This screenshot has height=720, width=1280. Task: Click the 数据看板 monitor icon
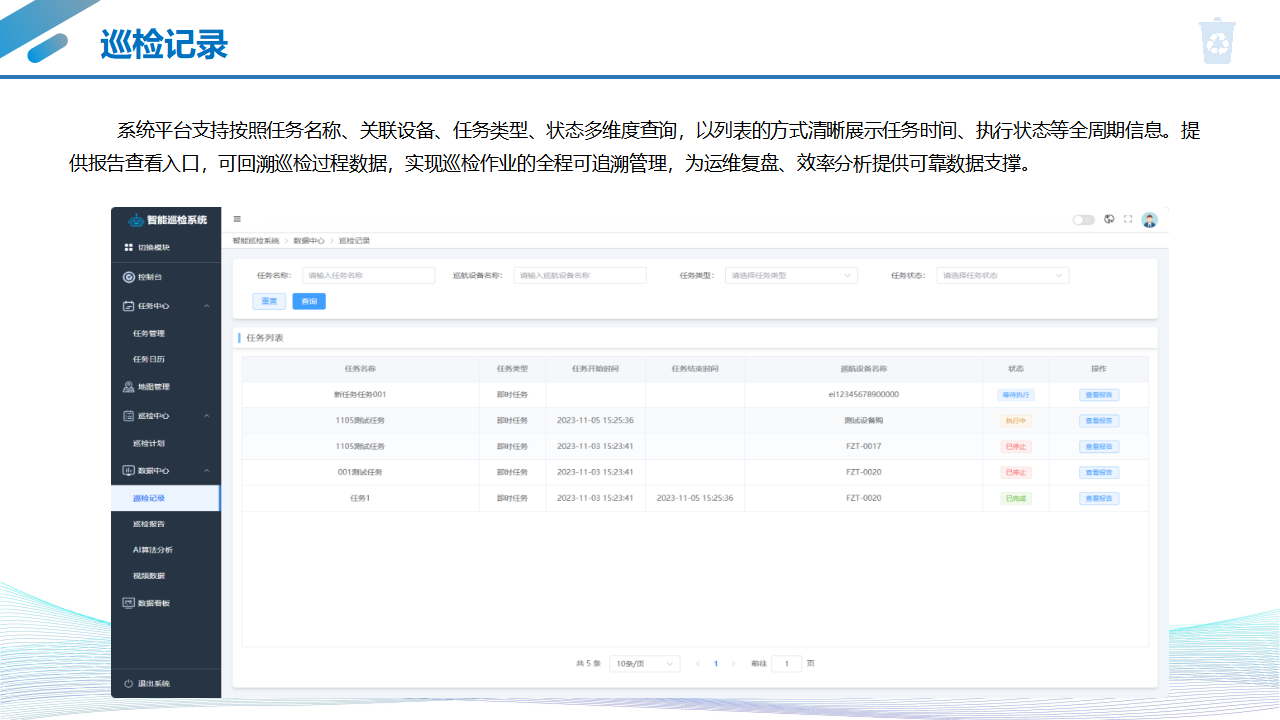pos(128,603)
